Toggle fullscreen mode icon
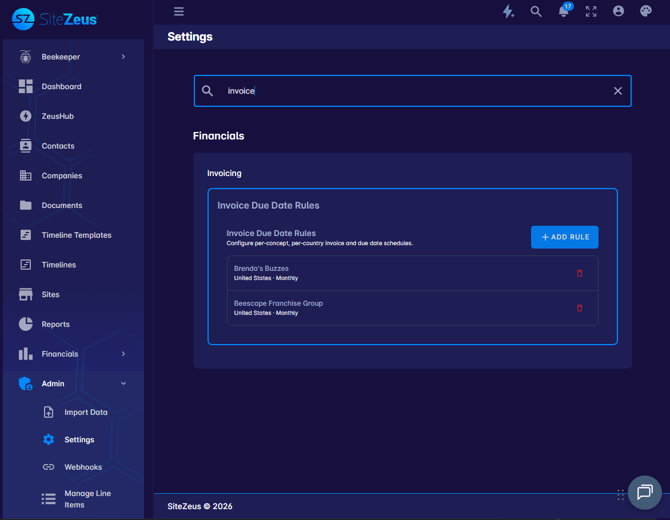The height and width of the screenshot is (520, 670). click(x=591, y=12)
